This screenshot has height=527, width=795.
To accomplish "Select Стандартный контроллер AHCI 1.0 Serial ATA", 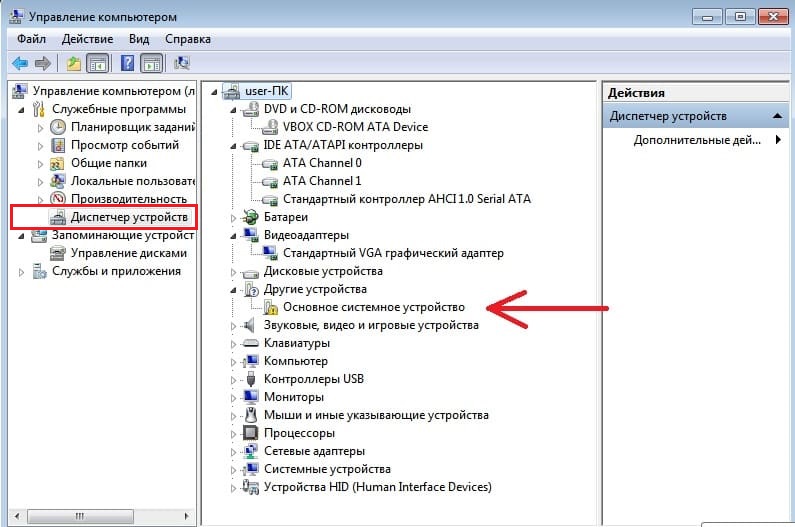I will point(407,199).
